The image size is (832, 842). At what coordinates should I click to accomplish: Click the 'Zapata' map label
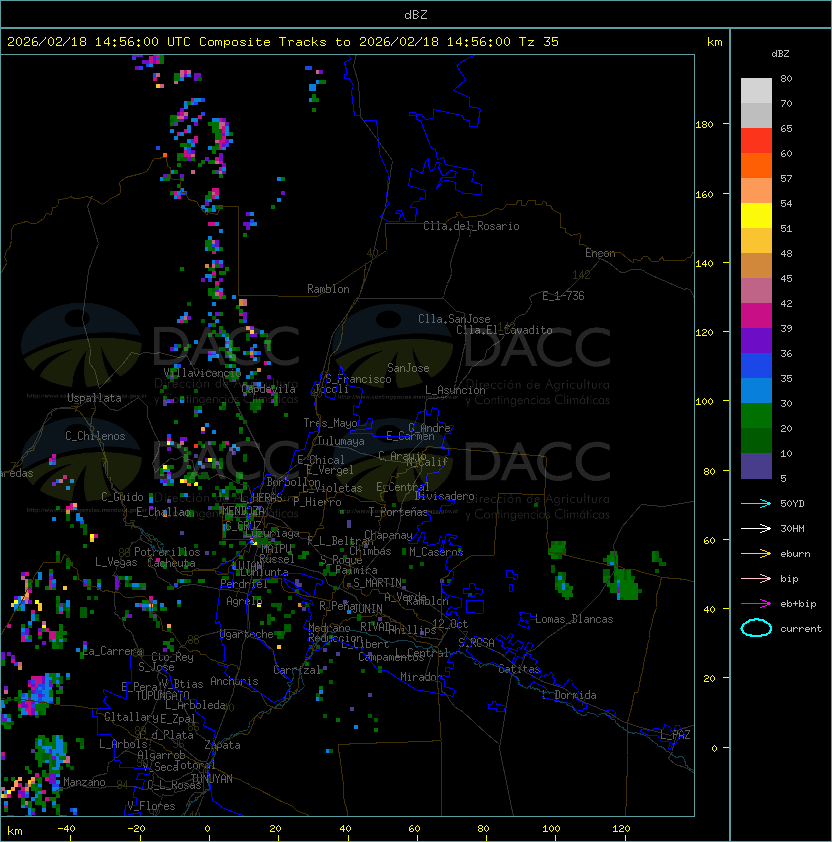pyautogui.click(x=222, y=745)
